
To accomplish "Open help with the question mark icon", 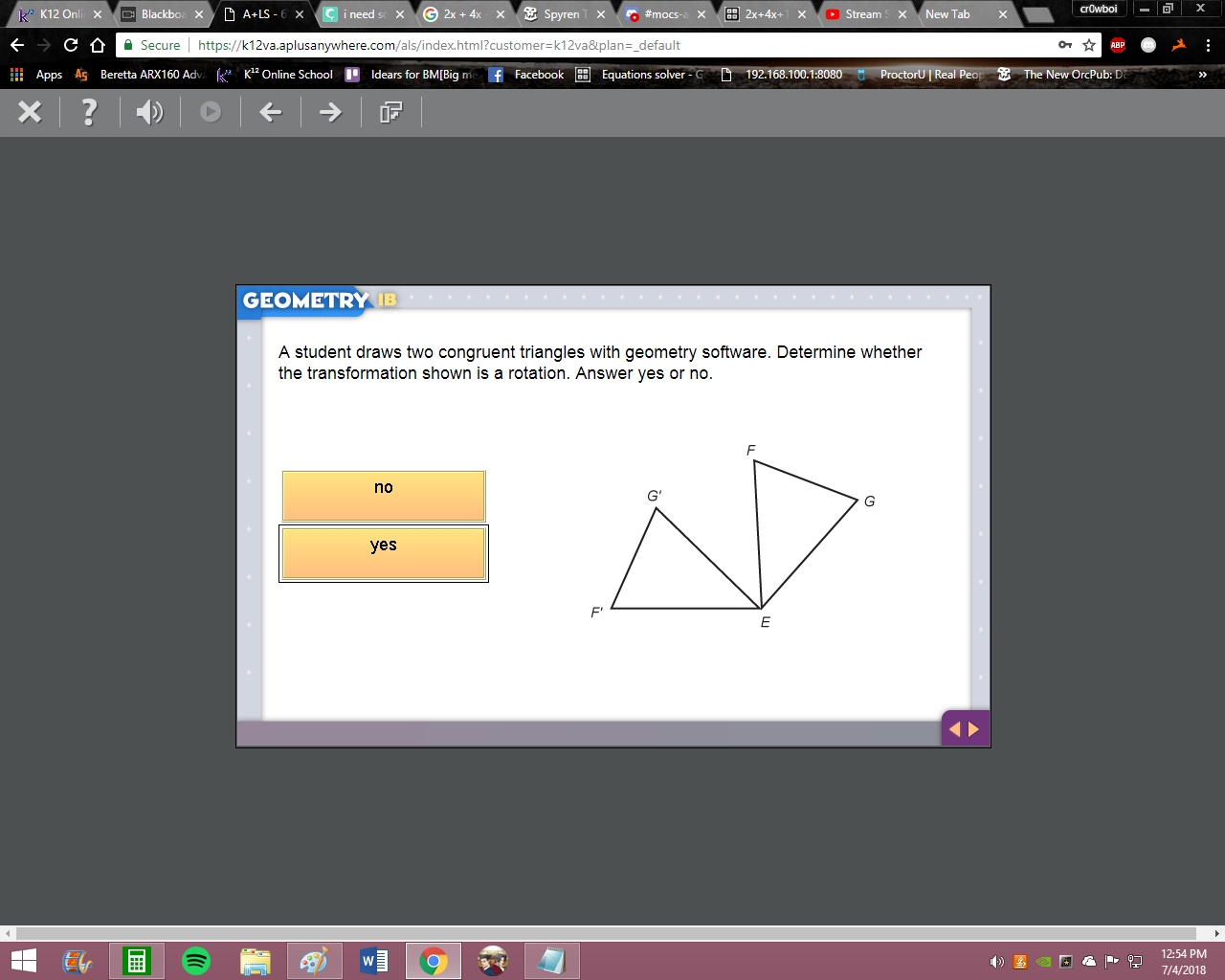I will [x=89, y=112].
